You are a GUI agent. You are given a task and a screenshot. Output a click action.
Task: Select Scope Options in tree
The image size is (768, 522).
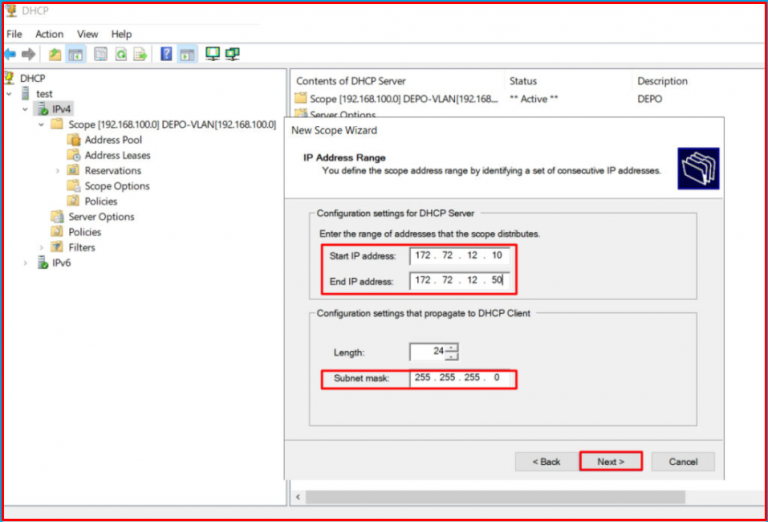pos(117,186)
